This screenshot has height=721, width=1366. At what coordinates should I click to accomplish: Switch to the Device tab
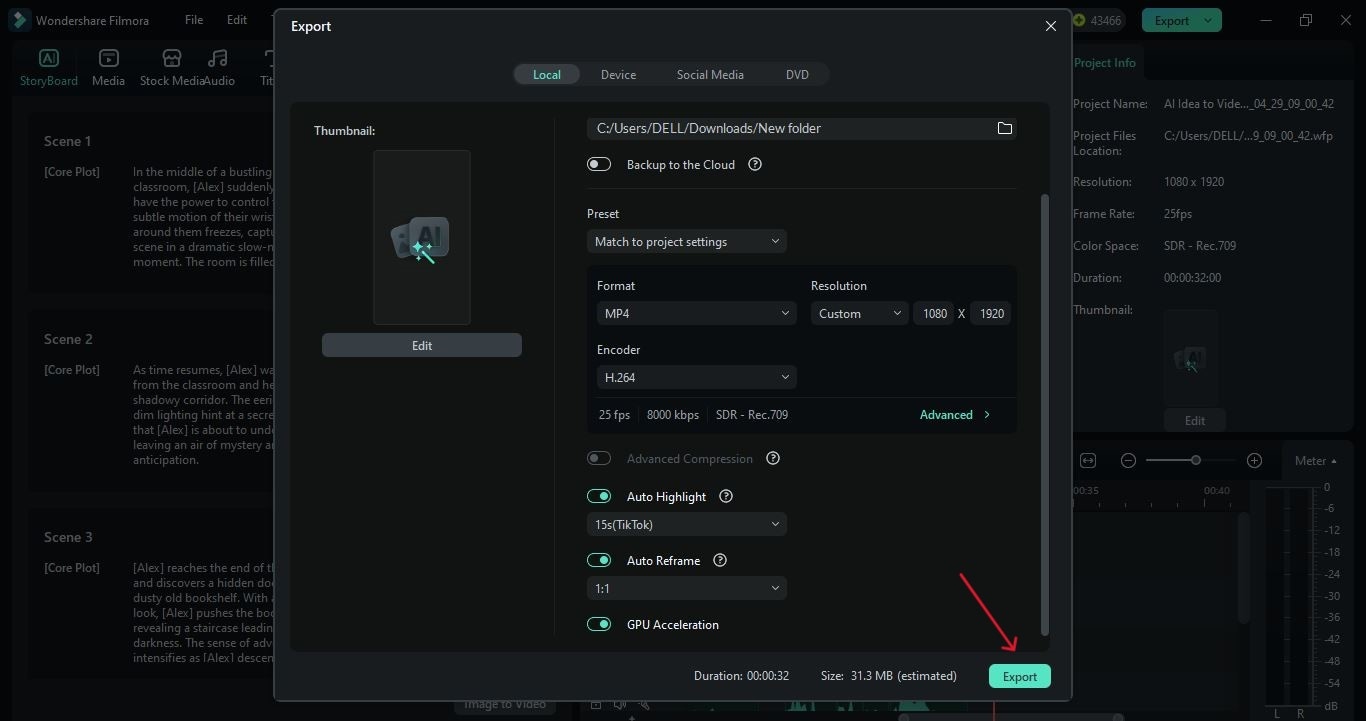pyautogui.click(x=618, y=74)
